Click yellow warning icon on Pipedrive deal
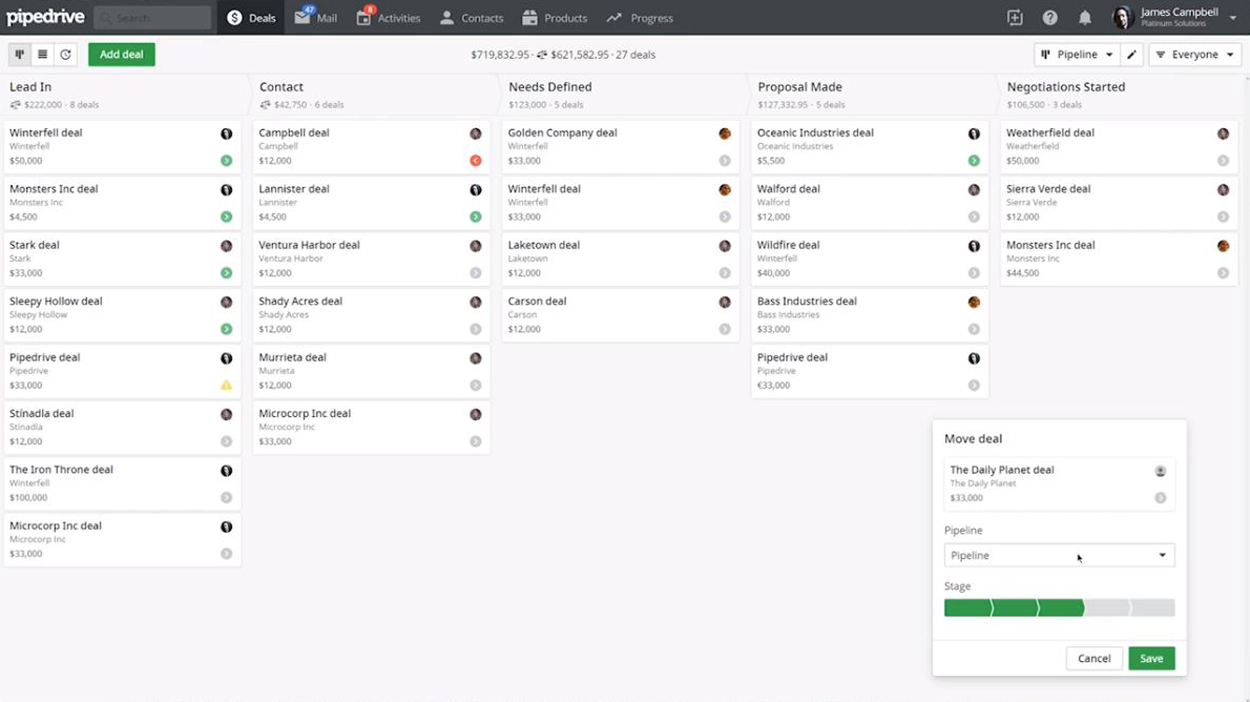The height and width of the screenshot is (702, 1250). click(226, 385)
